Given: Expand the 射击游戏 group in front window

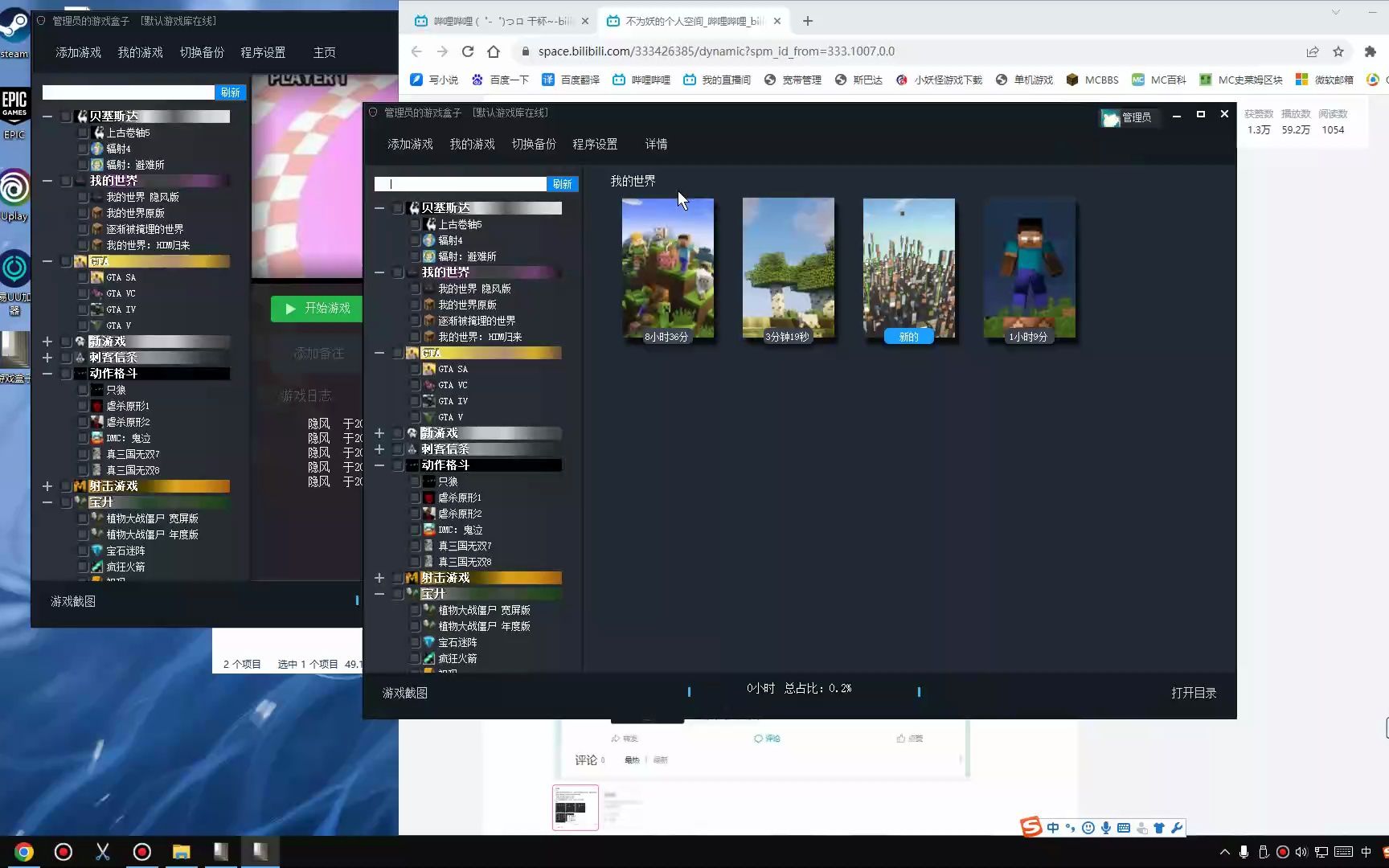Looking at the screenshot, I should click(379, 578).
